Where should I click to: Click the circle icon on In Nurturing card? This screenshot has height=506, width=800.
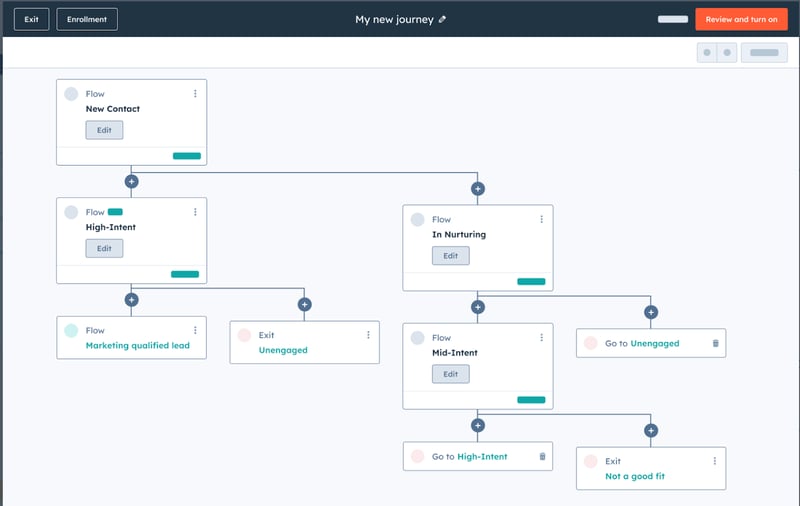[417, 219]
